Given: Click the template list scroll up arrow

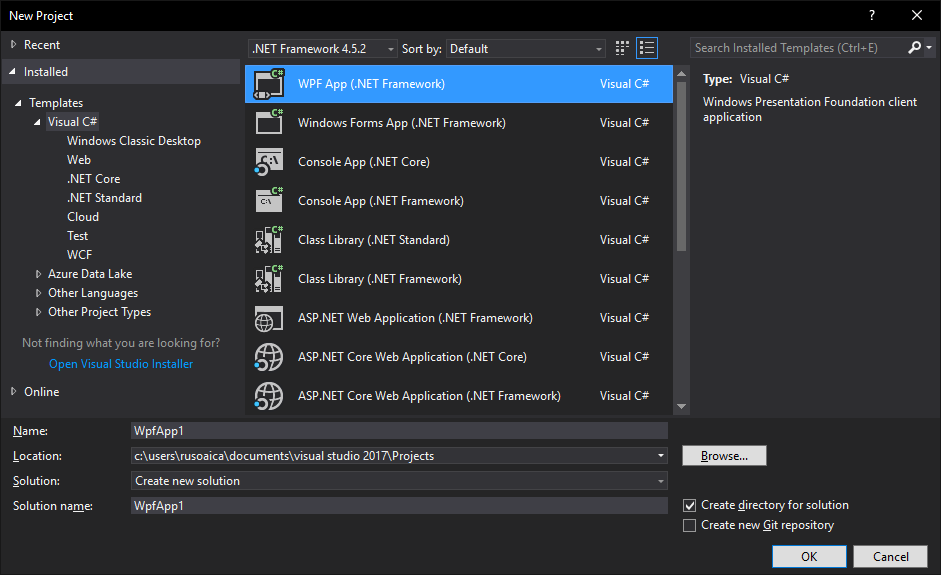Looking at the screenshot, I should tap(681, 74).
